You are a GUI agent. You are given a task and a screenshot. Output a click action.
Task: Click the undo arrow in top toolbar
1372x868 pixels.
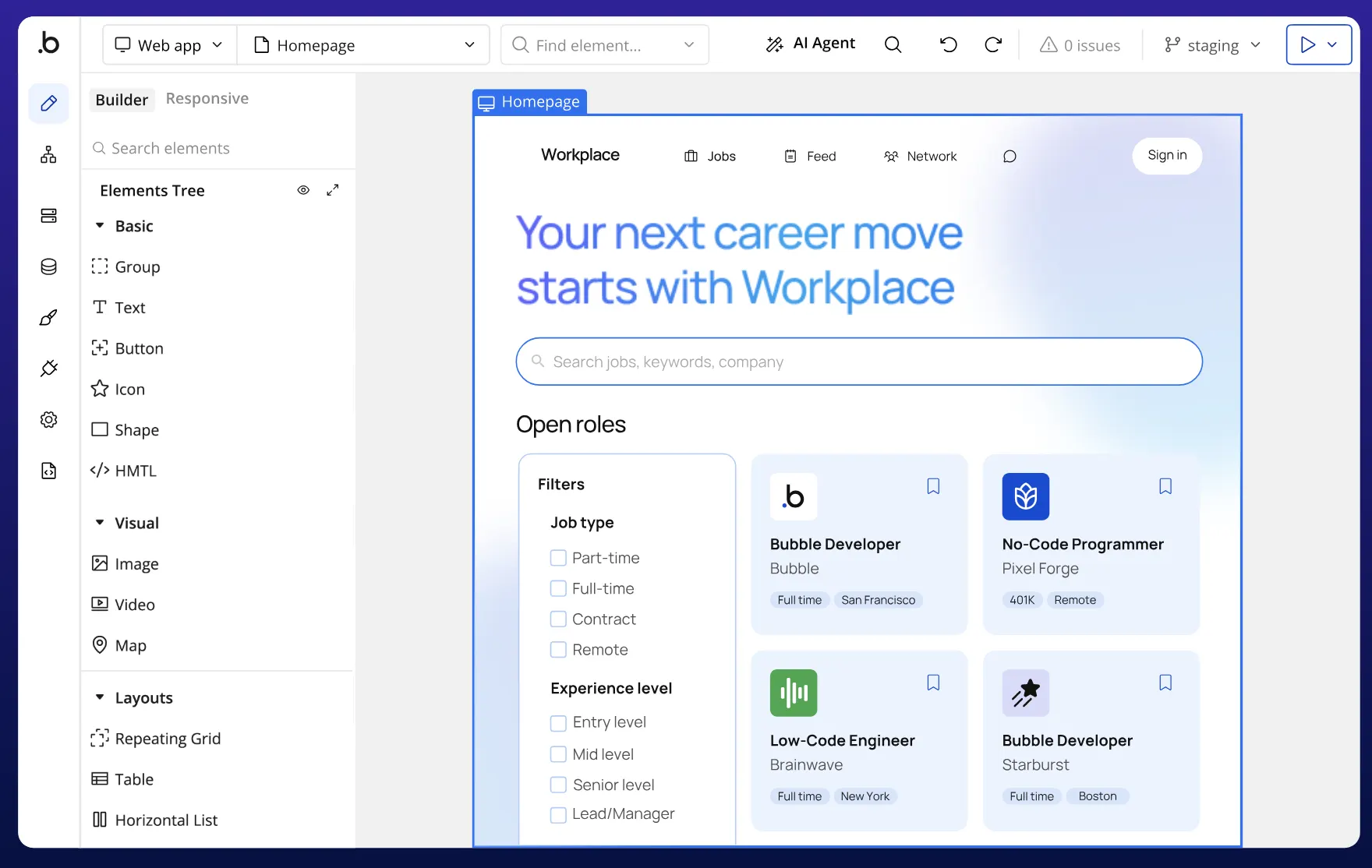[x=948, y=45]
